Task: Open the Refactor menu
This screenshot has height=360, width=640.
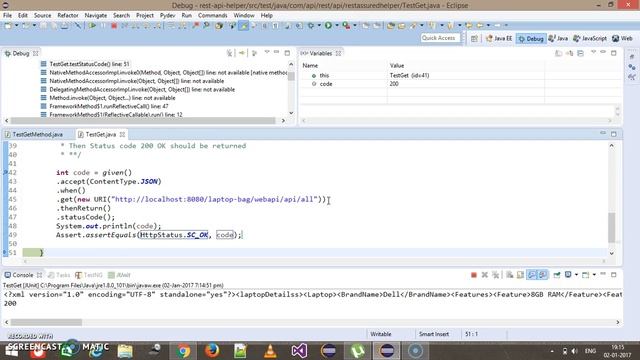Action: click(x=68, y=16)
